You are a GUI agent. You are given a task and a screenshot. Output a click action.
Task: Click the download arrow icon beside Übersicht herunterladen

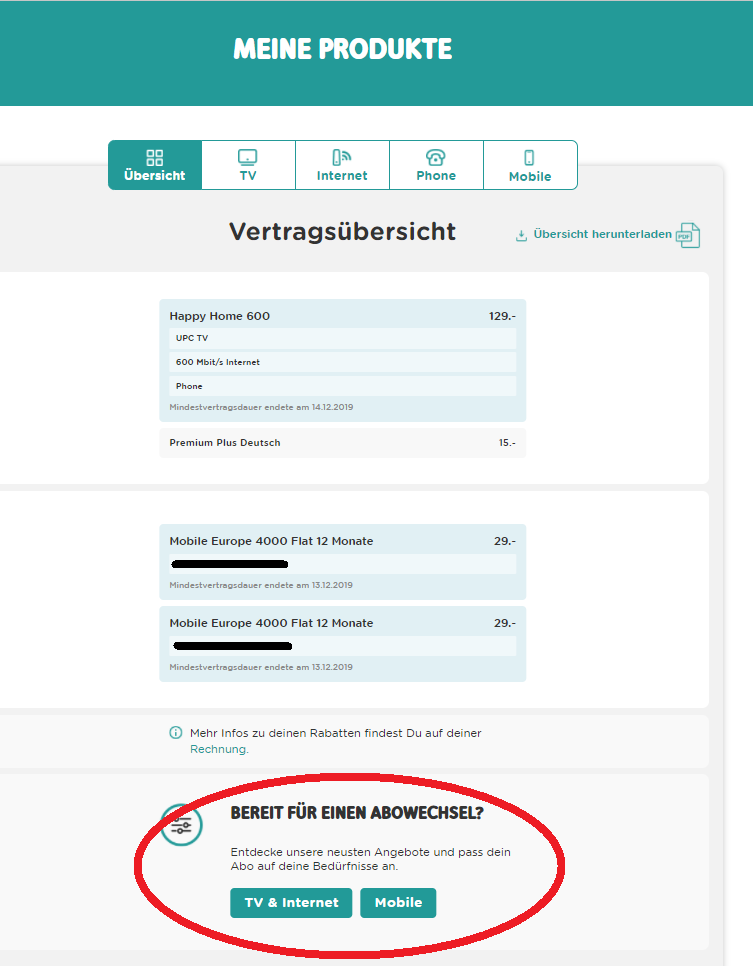click(521, 236)
